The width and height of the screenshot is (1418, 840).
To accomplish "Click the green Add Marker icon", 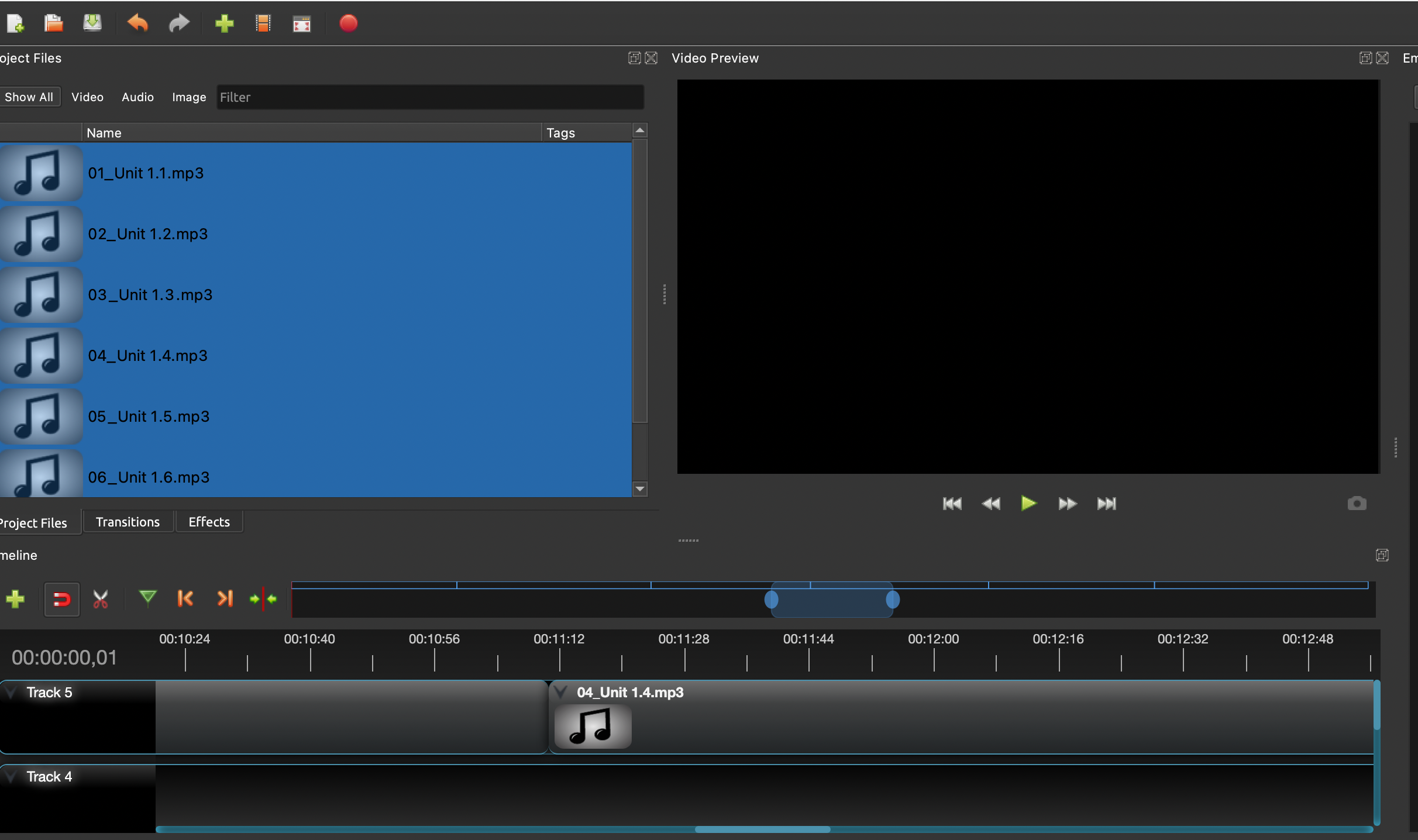I will [x=147, y=598].
